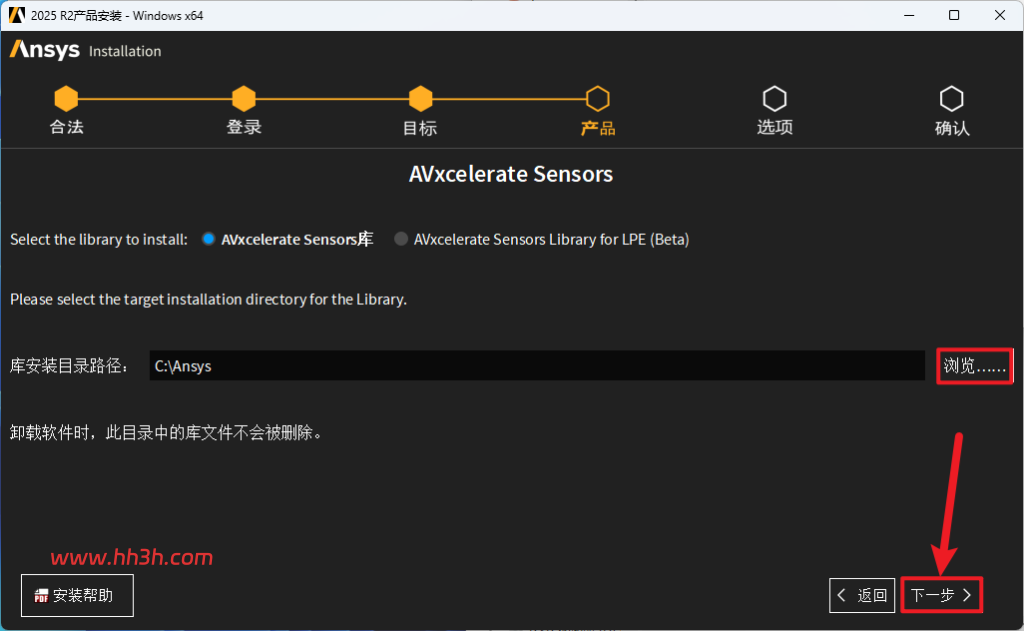Click the 'Please select the target installation directory' text
The height and width of the screenshot is (631, 1024).
click(x=208, y=299)
